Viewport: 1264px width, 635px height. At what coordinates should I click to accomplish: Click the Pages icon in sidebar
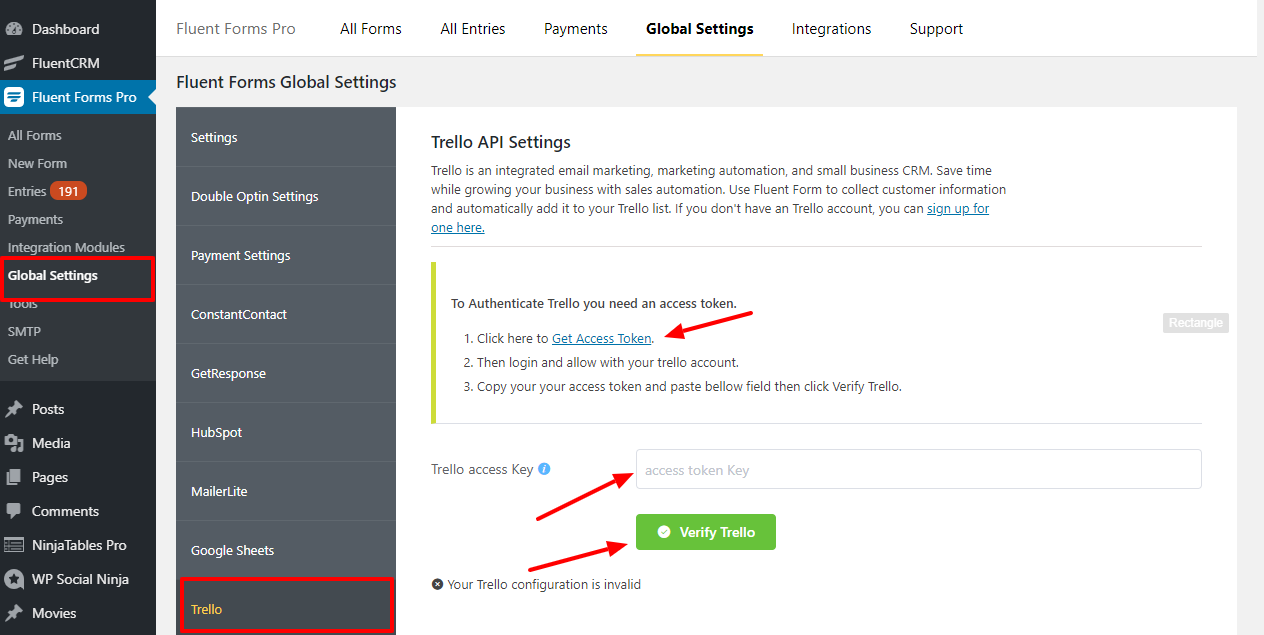point(14,477)
